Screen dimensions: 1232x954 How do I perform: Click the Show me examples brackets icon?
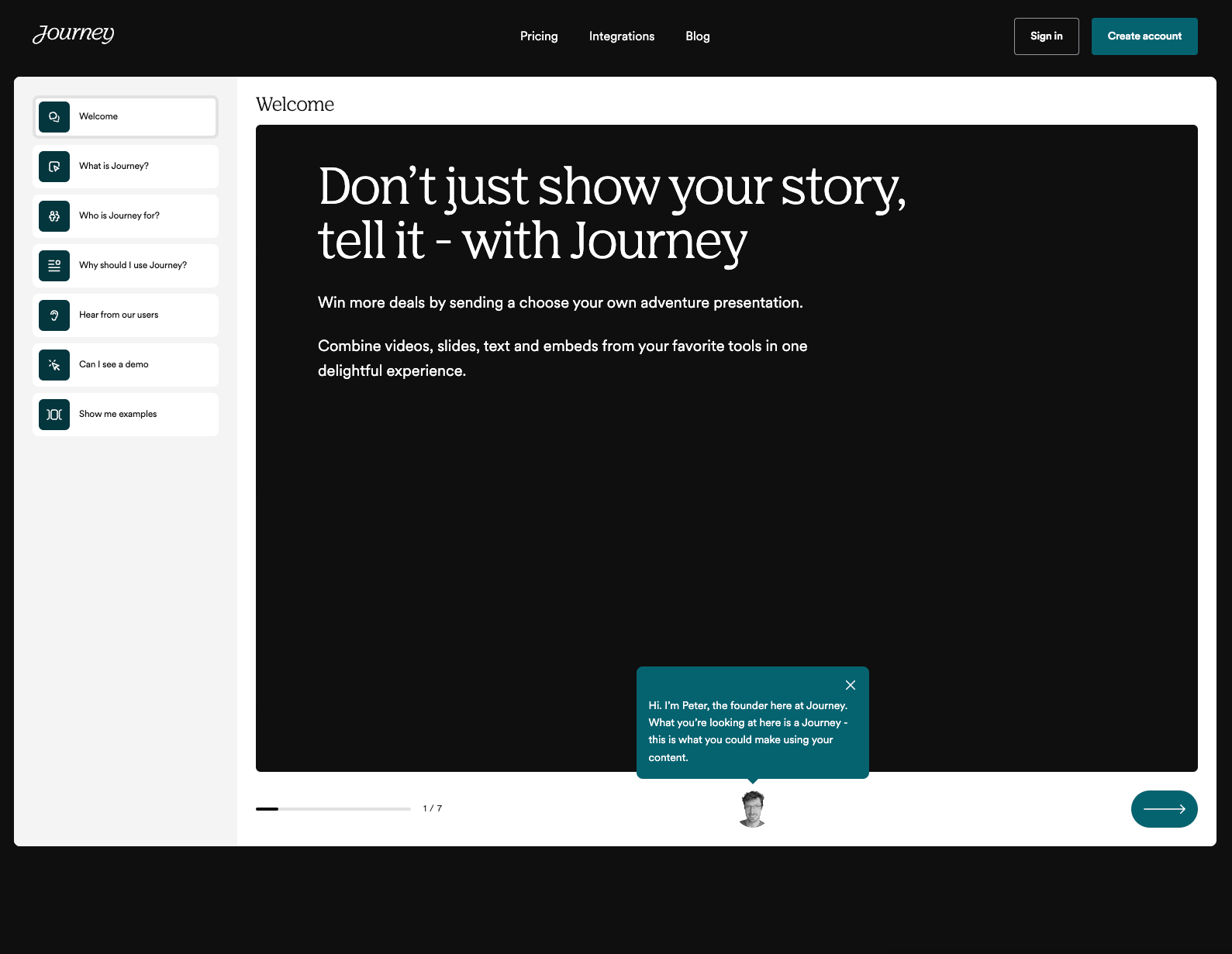pos(54,415)
